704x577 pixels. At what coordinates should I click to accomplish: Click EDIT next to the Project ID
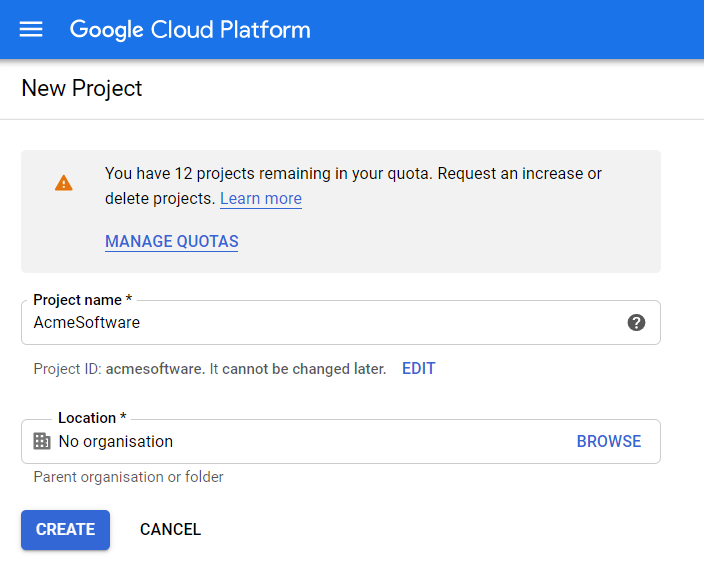[418, 369]
